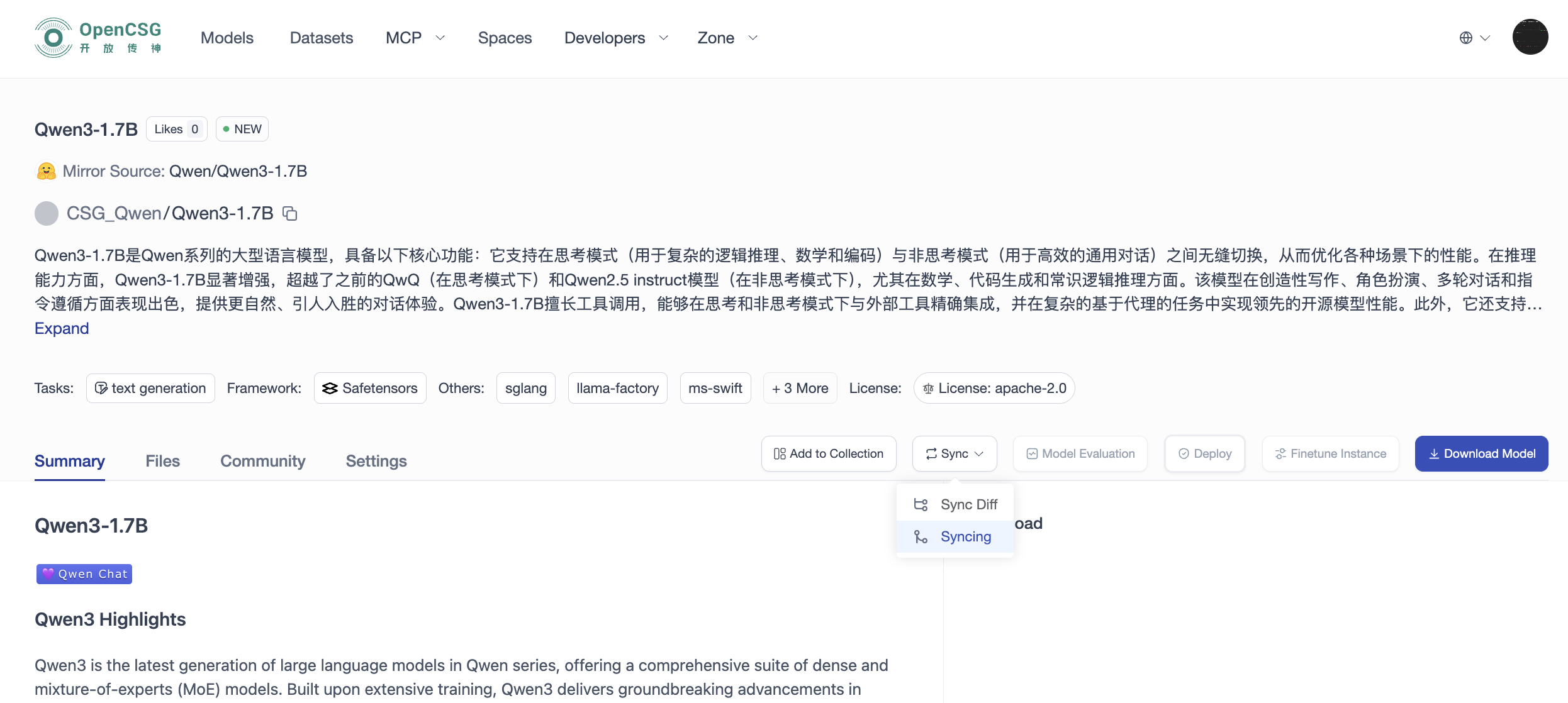This screenshot has height=703, width=1568.
Task: Open the Community tab
Action: click(262, 461)
